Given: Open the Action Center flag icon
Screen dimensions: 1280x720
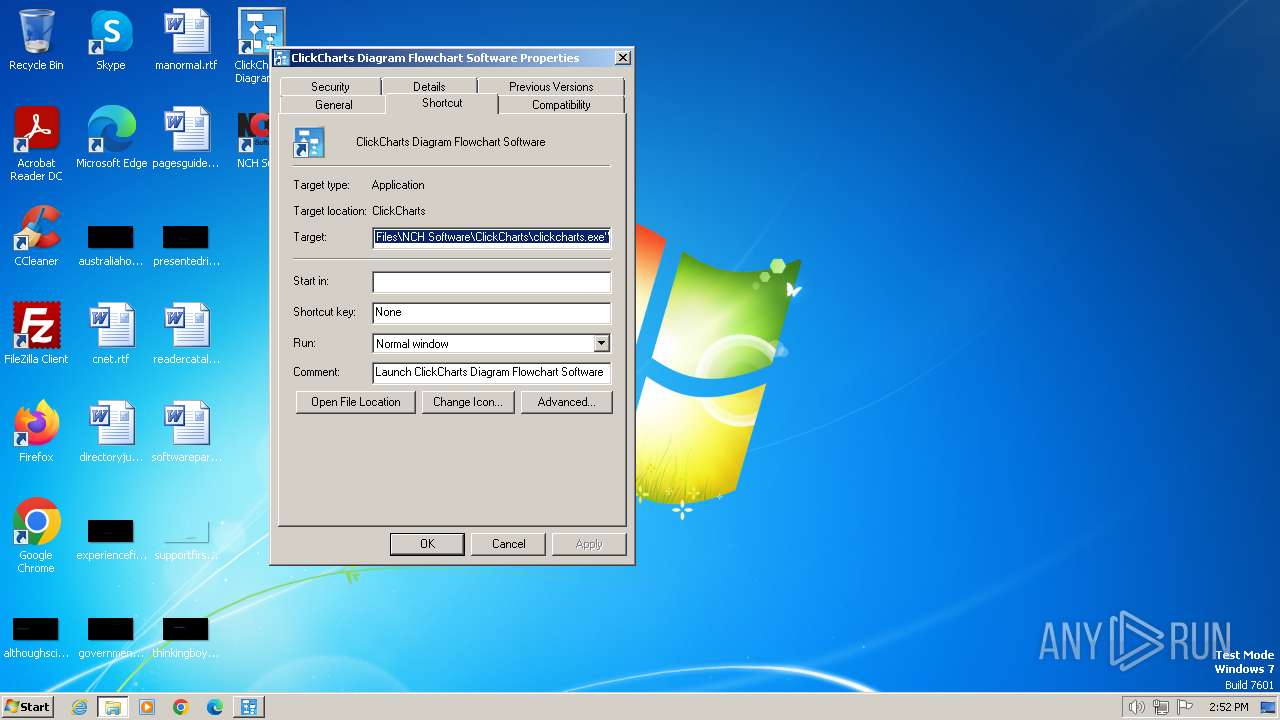Looking at the screenshot, I should click(x=1185, y=707).
